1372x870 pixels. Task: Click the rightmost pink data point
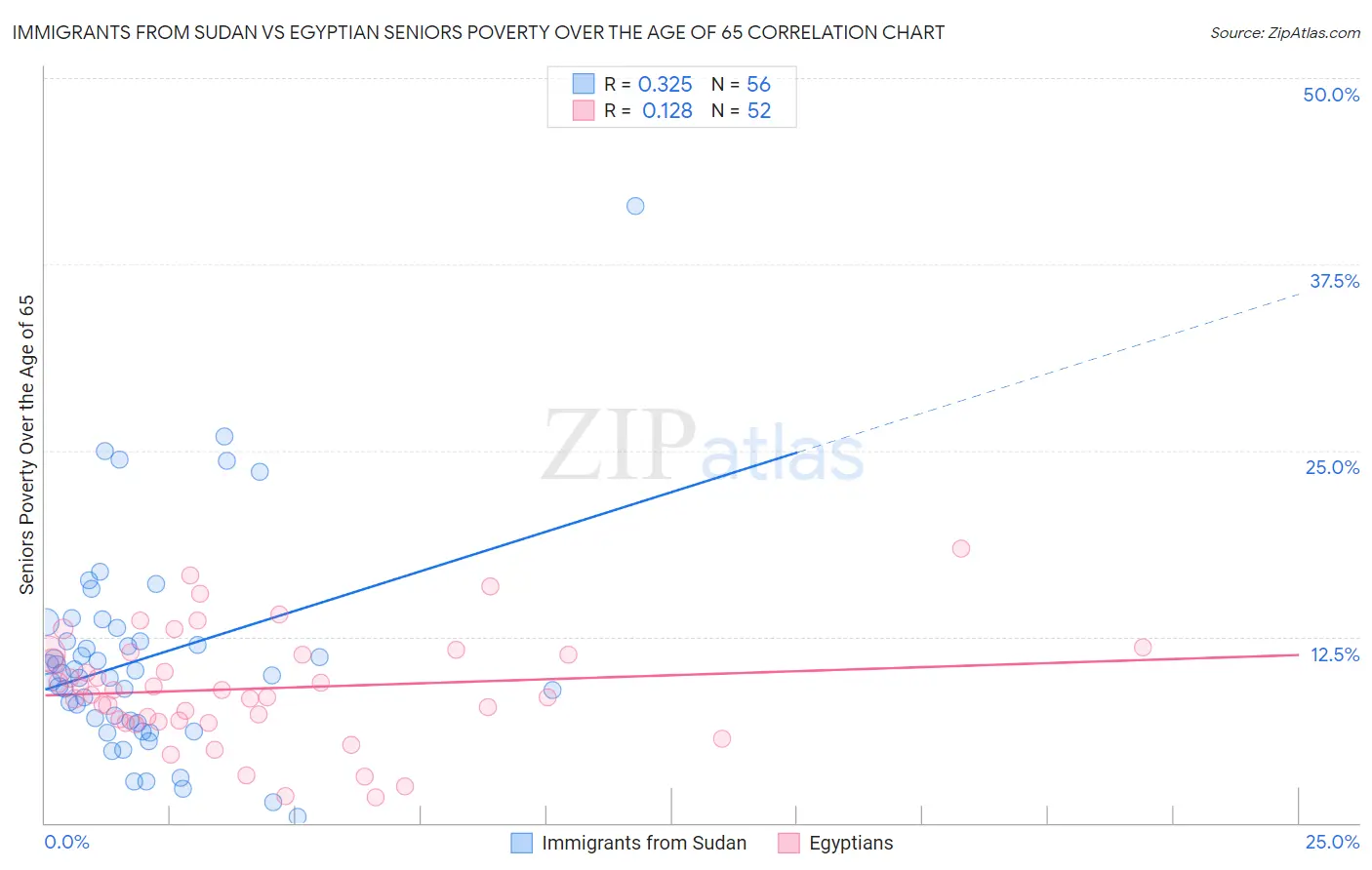pos(1143,648)
